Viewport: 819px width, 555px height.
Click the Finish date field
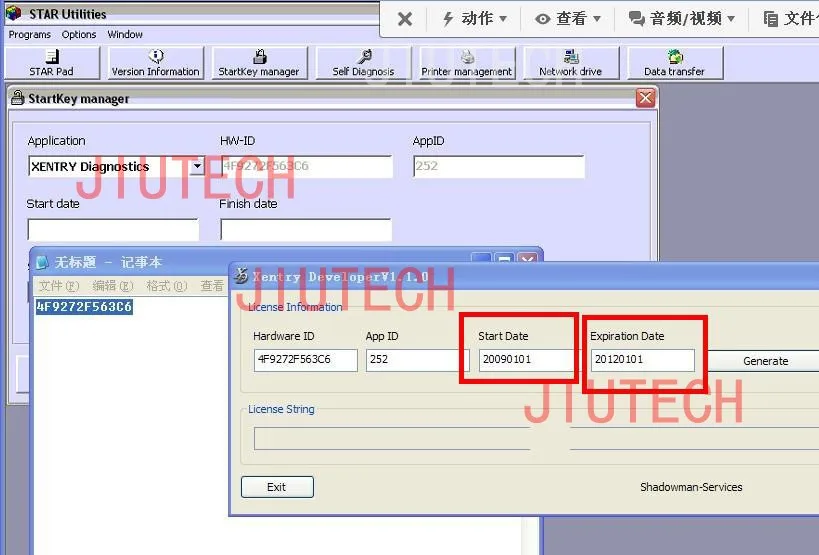point(306,230)
